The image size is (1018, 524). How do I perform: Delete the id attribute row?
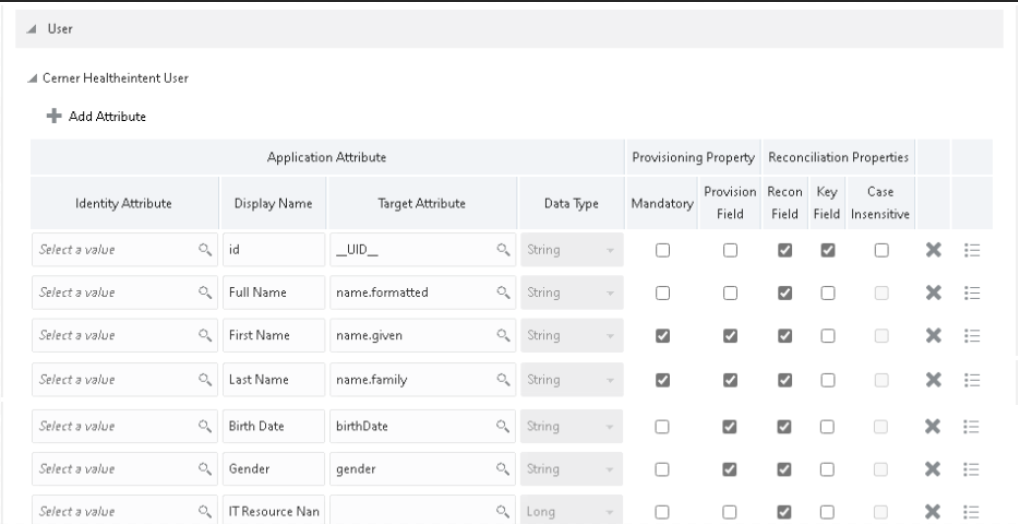pos(933,250)
